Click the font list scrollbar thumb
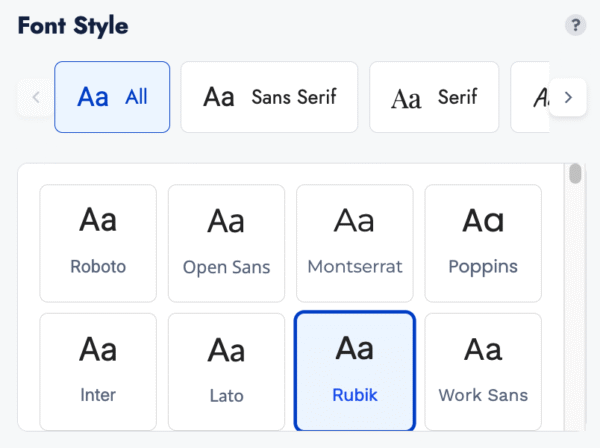Image resolution: width=600 pixels, height=448 pixels. point(575,175)
